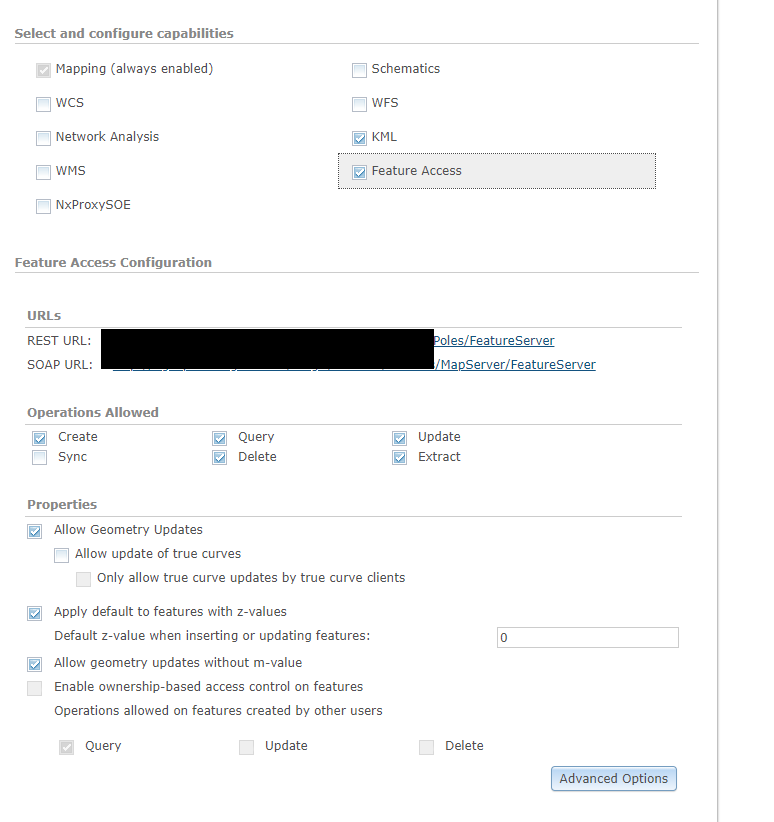Click the default z-value input field
Image resolution: width=774 pixels, height=822 pixels.
(588, 637)
